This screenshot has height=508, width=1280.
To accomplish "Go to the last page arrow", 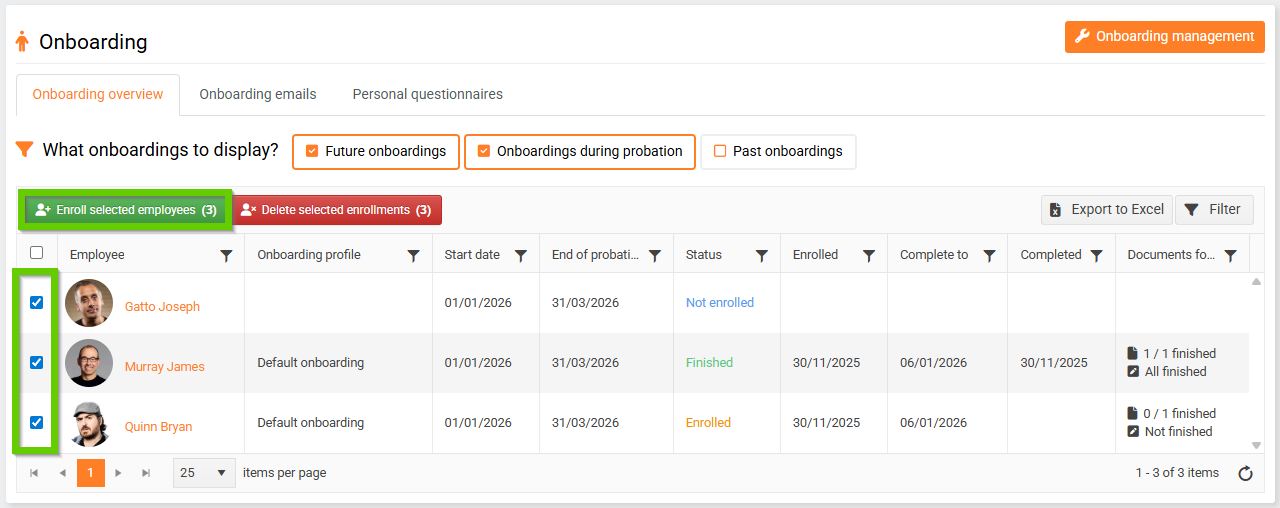I will click(146, 473).
